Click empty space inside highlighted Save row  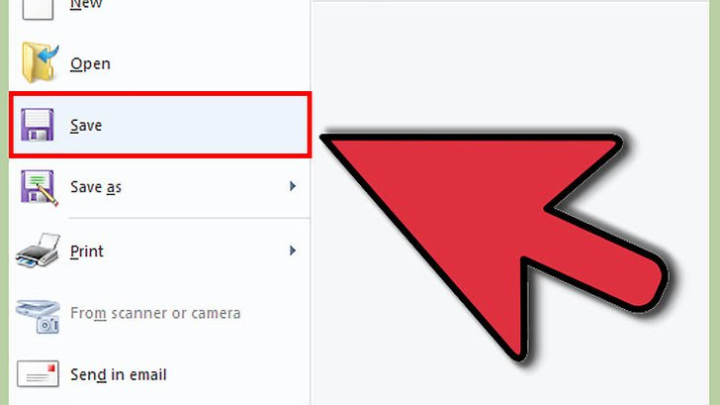click(x=207, y=125)
